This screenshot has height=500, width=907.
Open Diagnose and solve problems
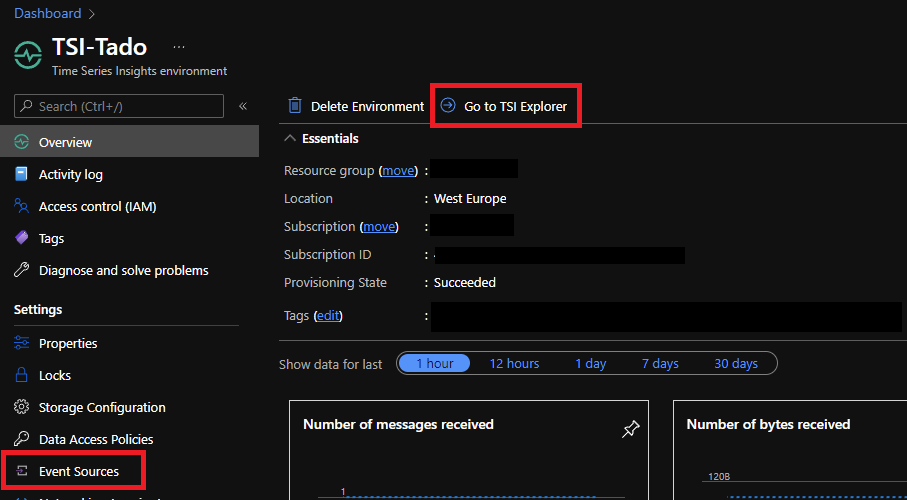point(123,270)
